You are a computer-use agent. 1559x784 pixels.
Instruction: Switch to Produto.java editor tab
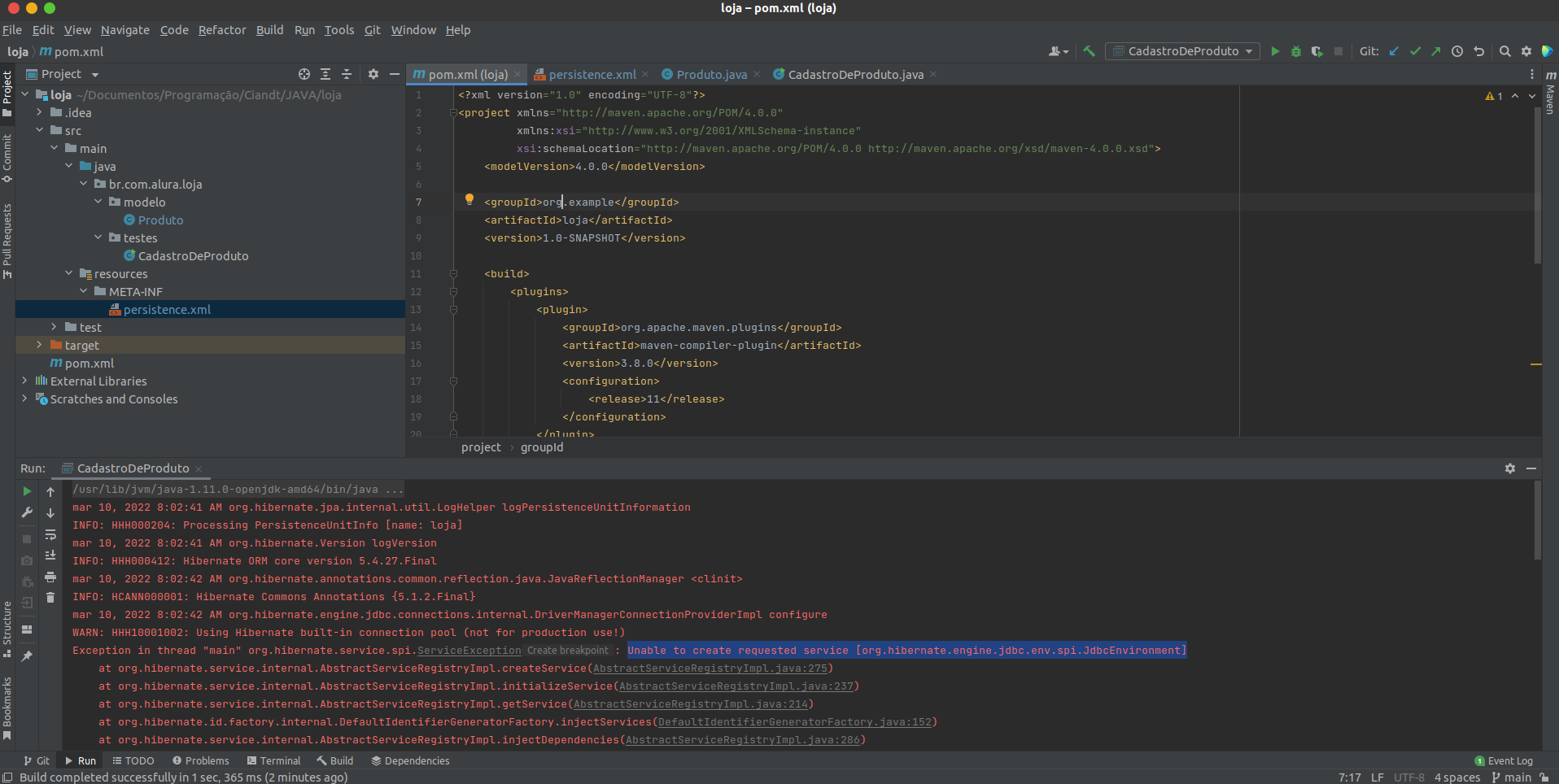point(711,74)
